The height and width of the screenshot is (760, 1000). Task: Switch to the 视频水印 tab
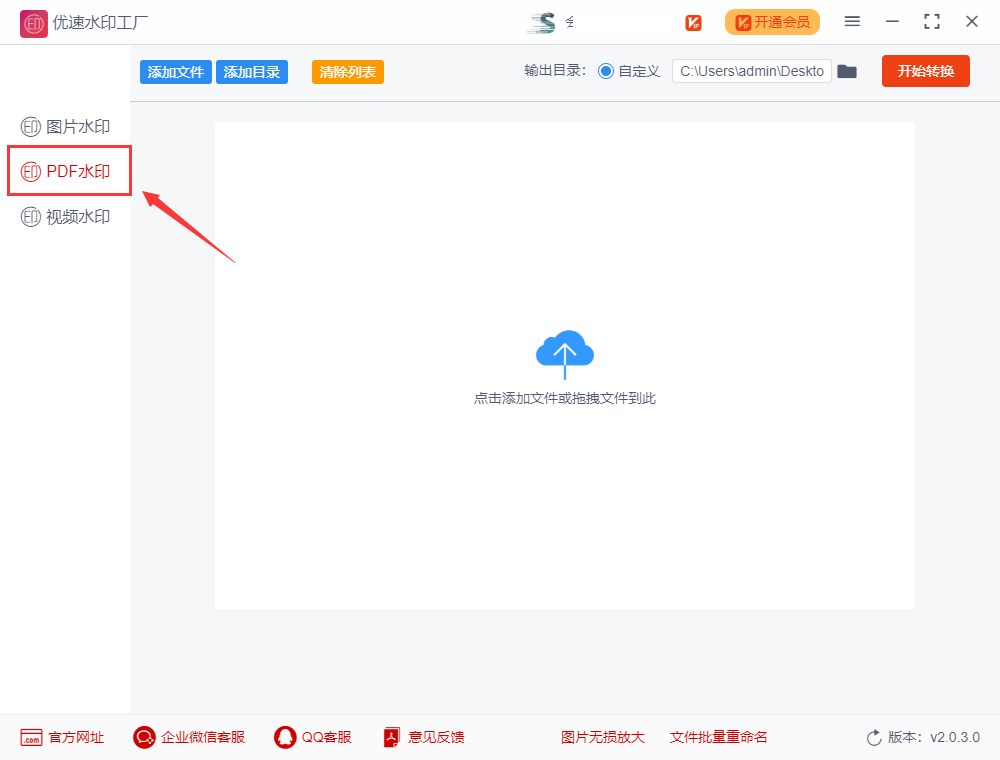(66, 217)
